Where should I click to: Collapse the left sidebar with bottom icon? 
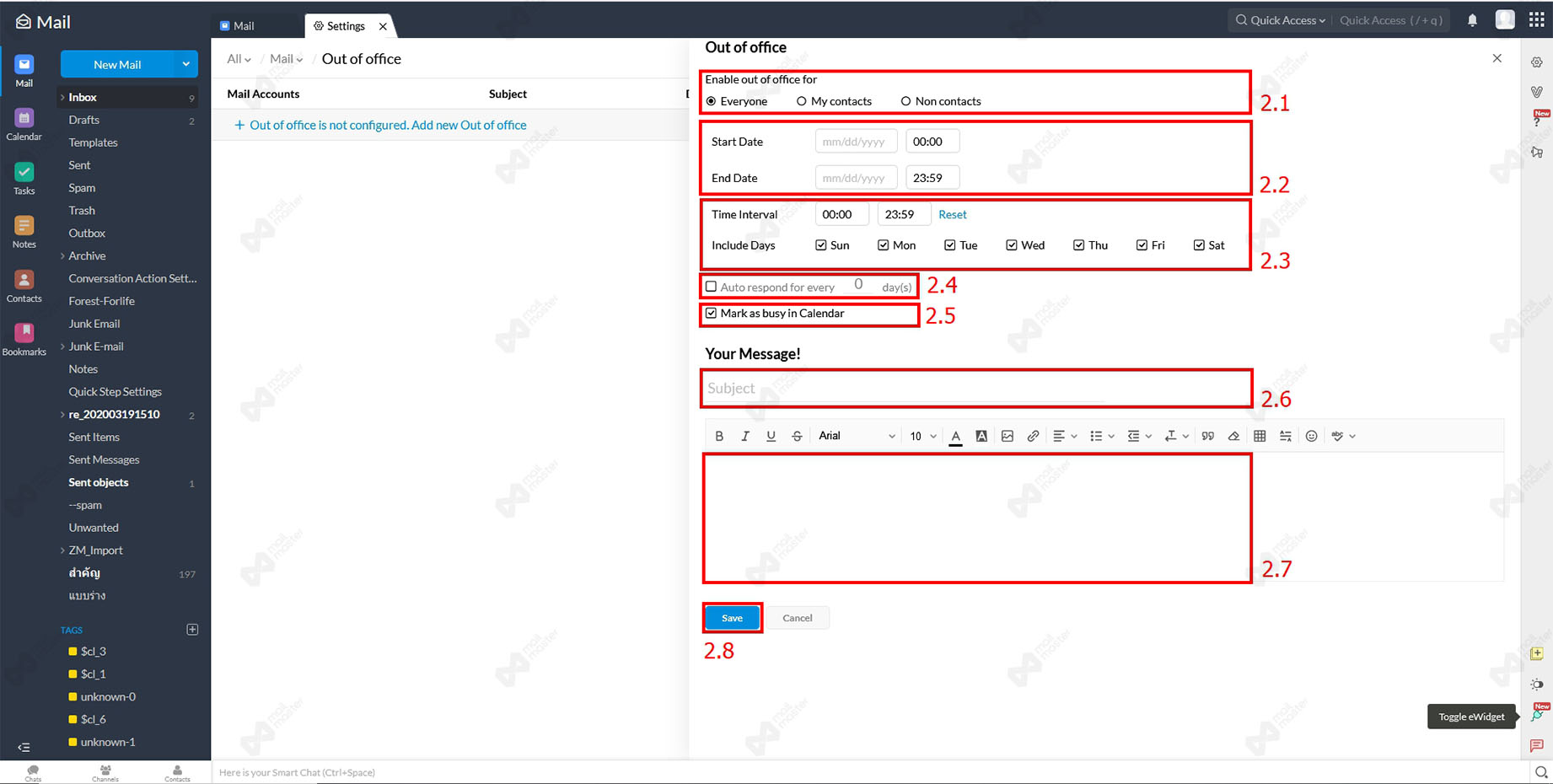24,747
